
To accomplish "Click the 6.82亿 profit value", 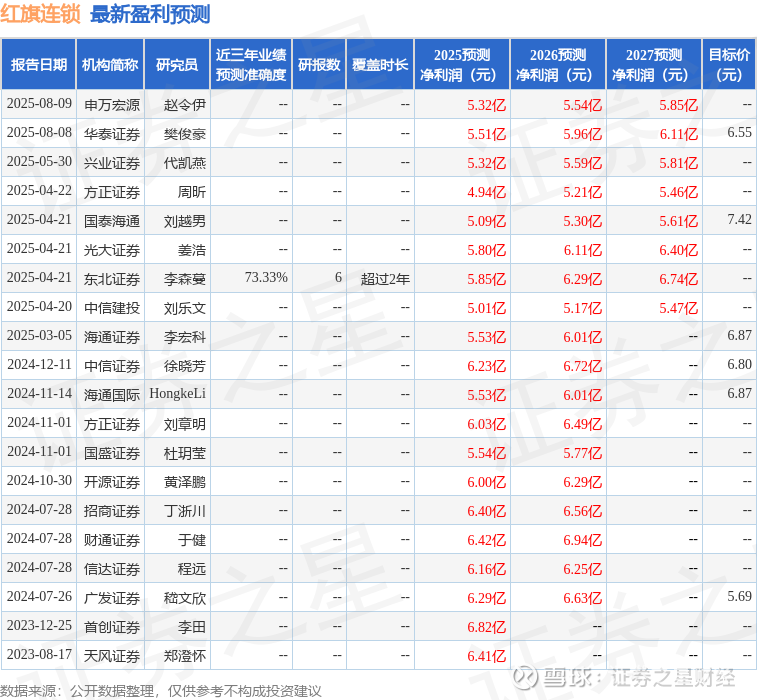I will (487, 627).
